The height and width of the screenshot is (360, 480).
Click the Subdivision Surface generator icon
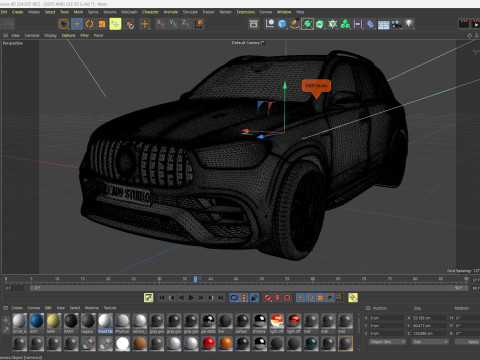click(307, 24)
